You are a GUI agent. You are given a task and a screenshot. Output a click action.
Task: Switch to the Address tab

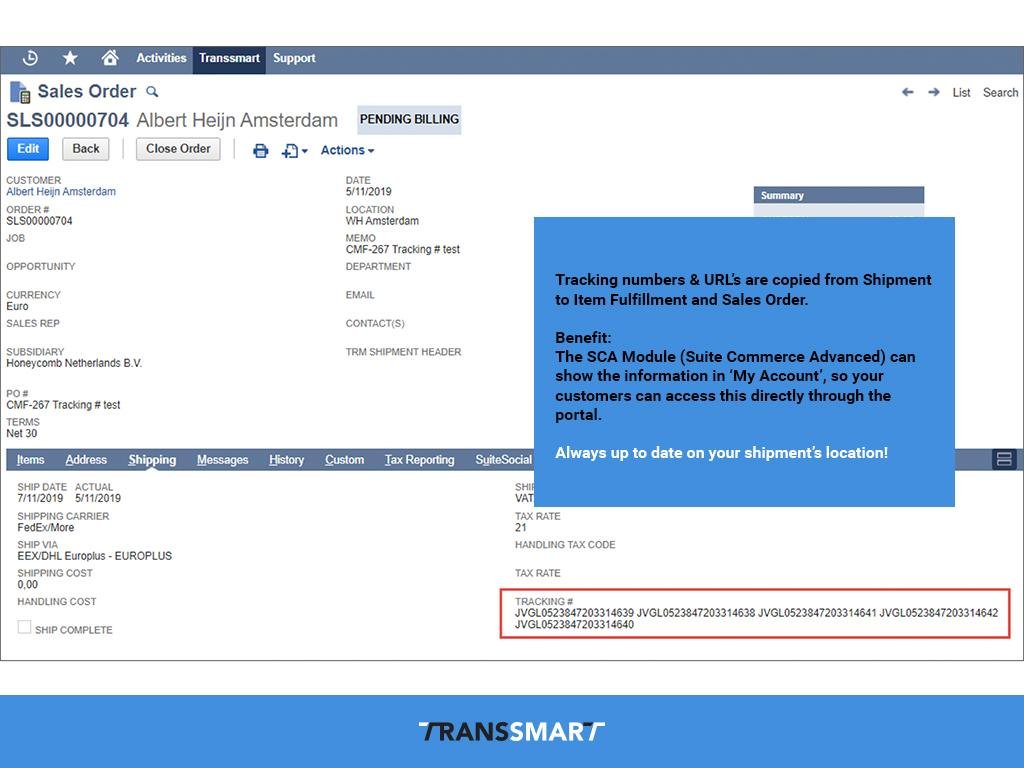click(86, 460)
